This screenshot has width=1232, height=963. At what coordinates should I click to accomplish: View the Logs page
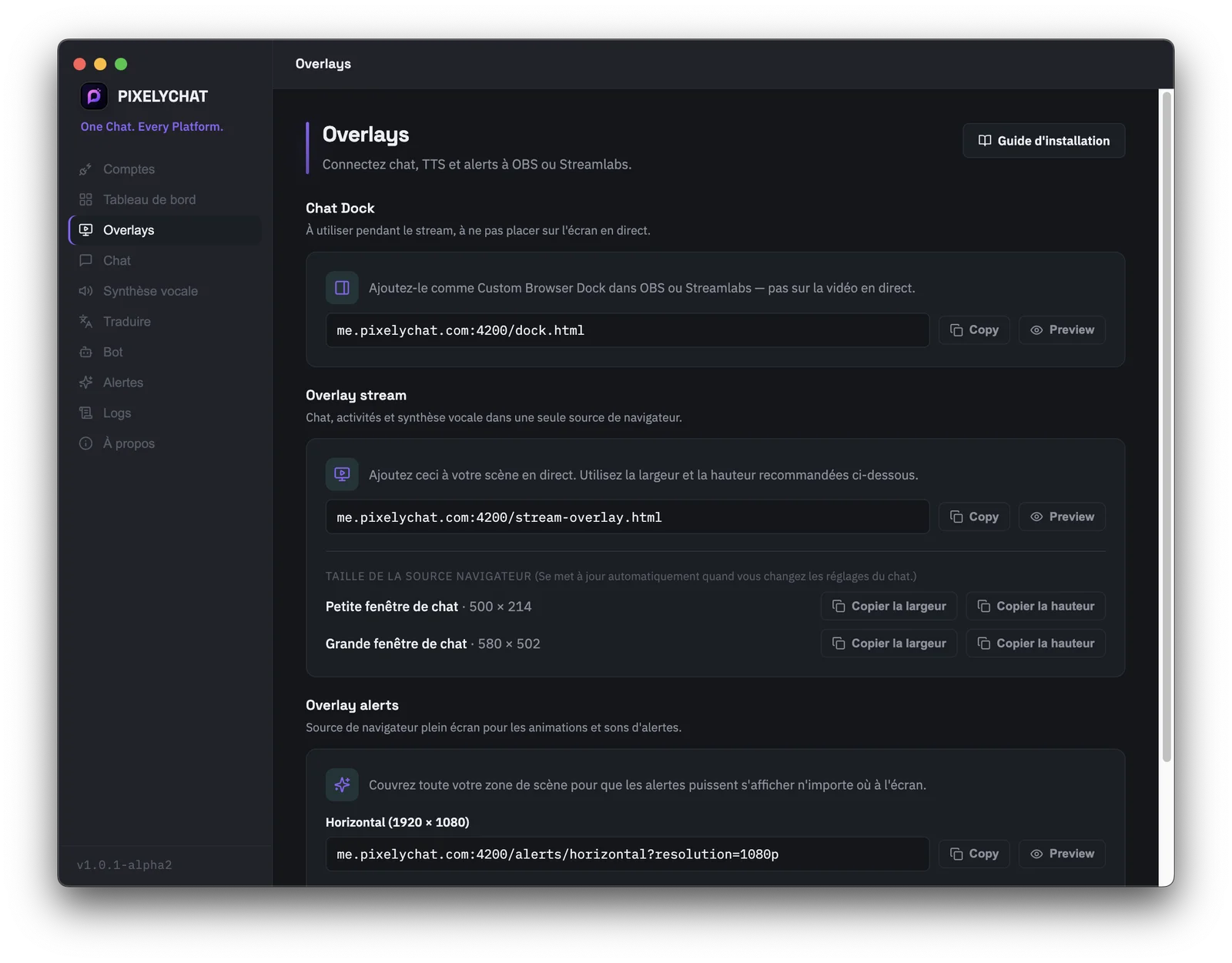[165, 413]
